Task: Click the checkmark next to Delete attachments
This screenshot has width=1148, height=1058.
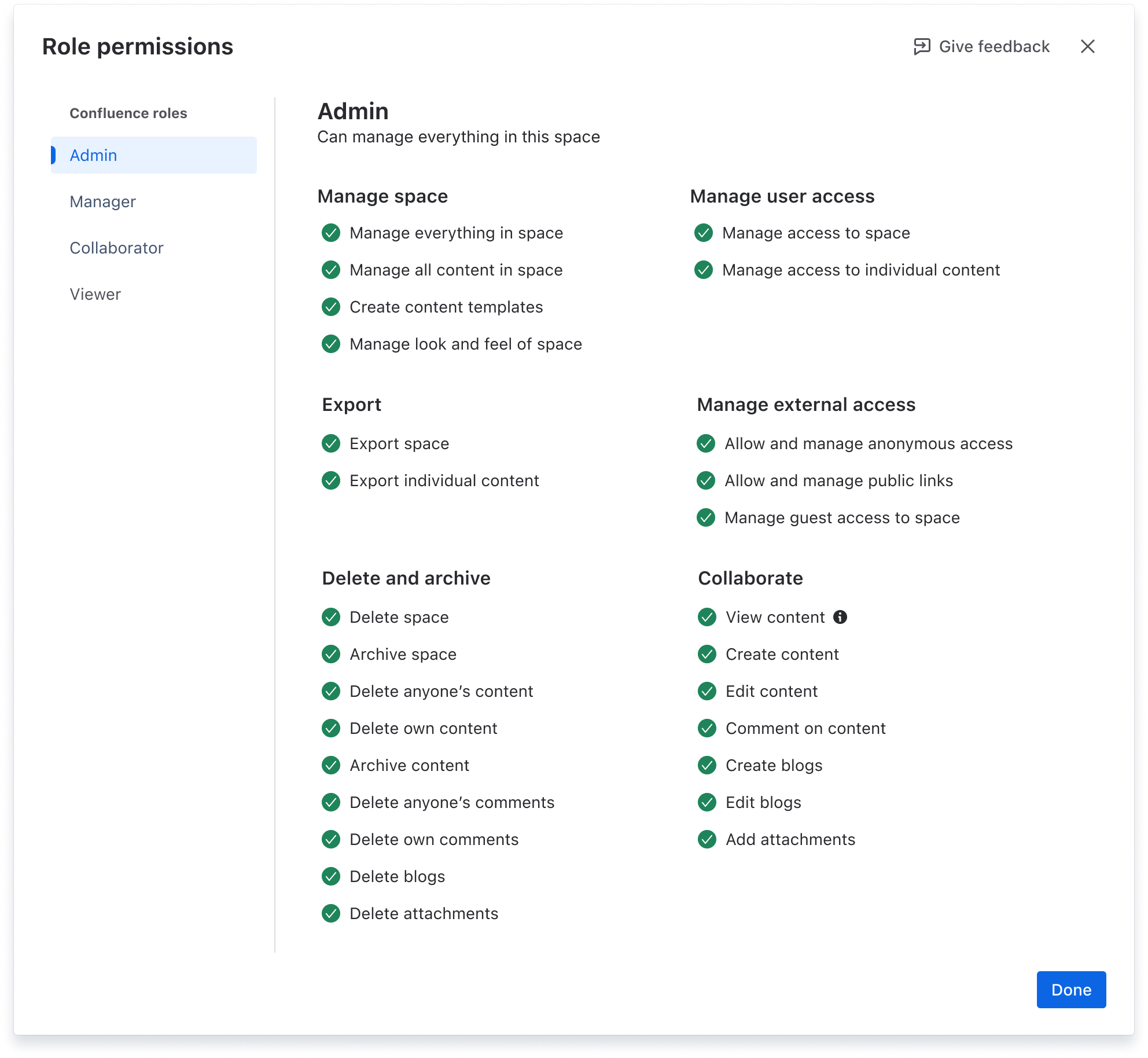Action: 331,913
